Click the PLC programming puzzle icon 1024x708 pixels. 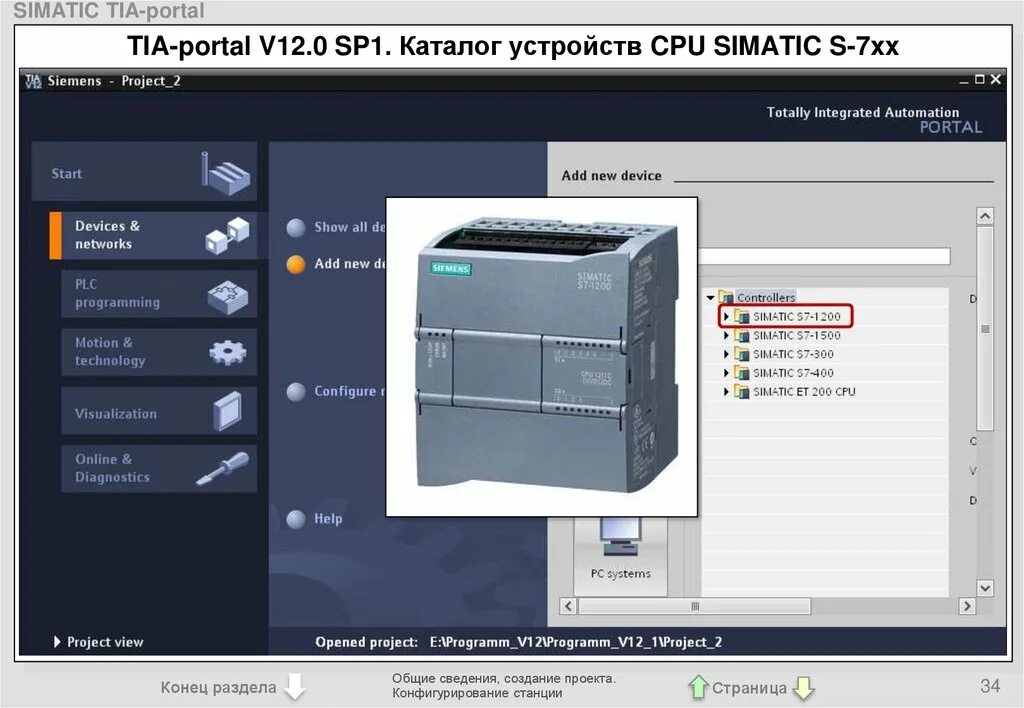click(227, 297)
